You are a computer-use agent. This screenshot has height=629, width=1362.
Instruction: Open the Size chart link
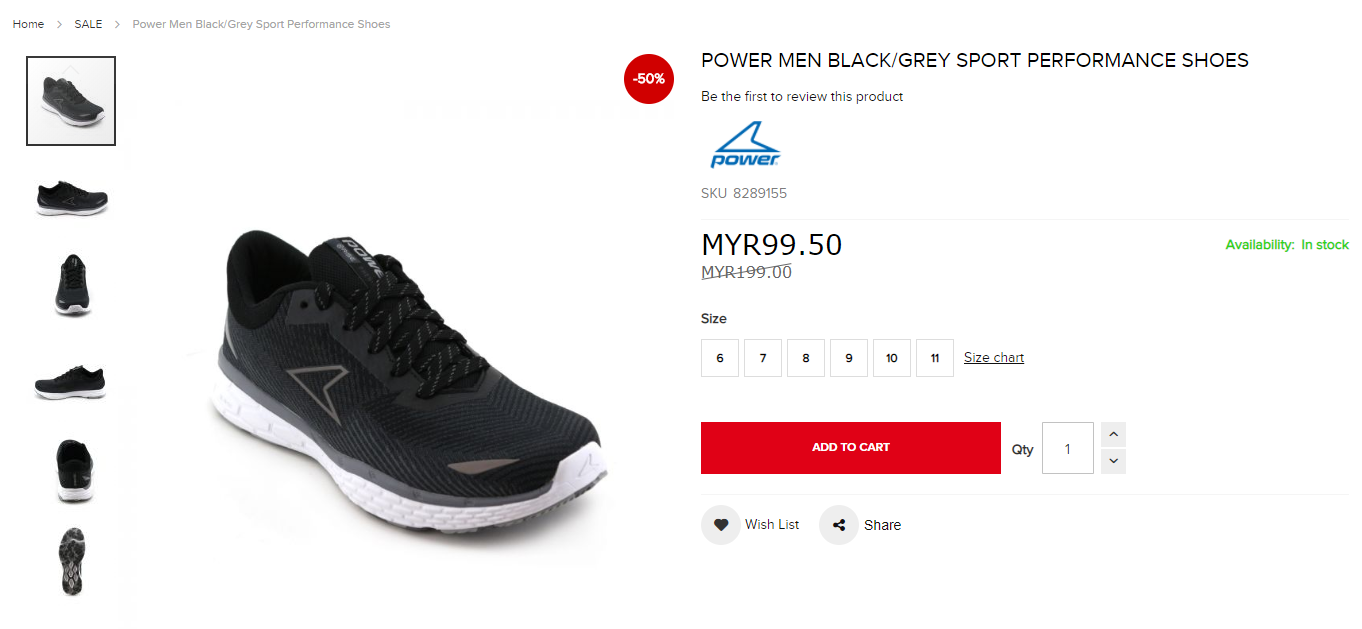[994, 358]
